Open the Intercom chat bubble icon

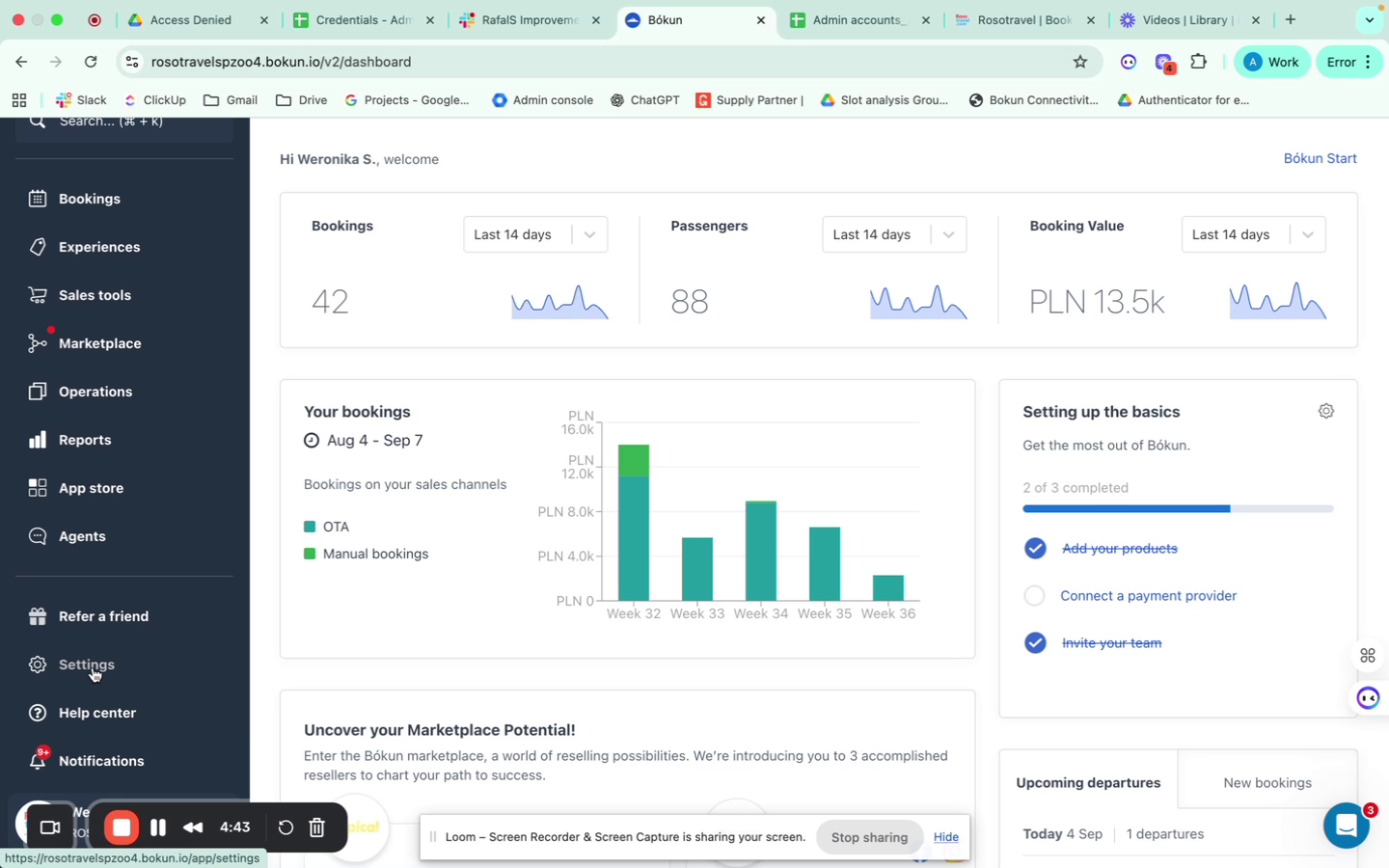pos(1347,826)
